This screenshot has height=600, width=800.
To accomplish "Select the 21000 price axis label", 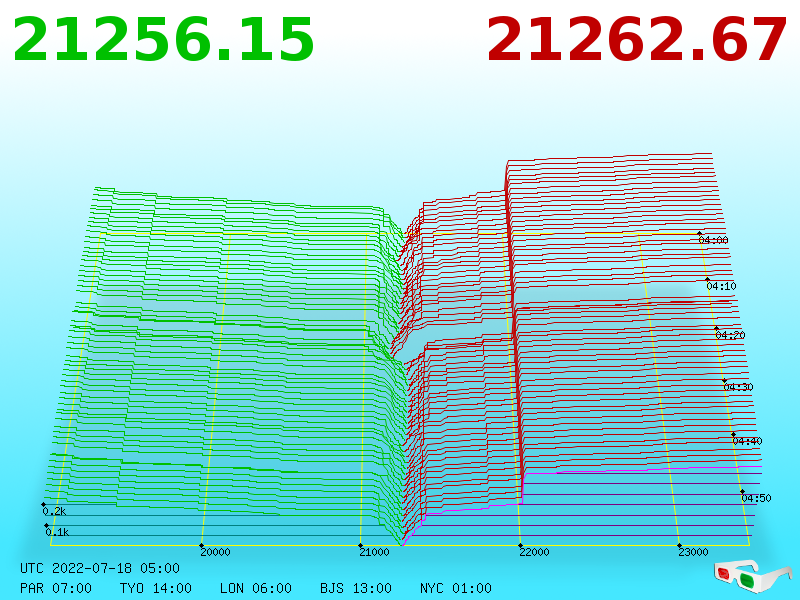I will pos(374,552).
